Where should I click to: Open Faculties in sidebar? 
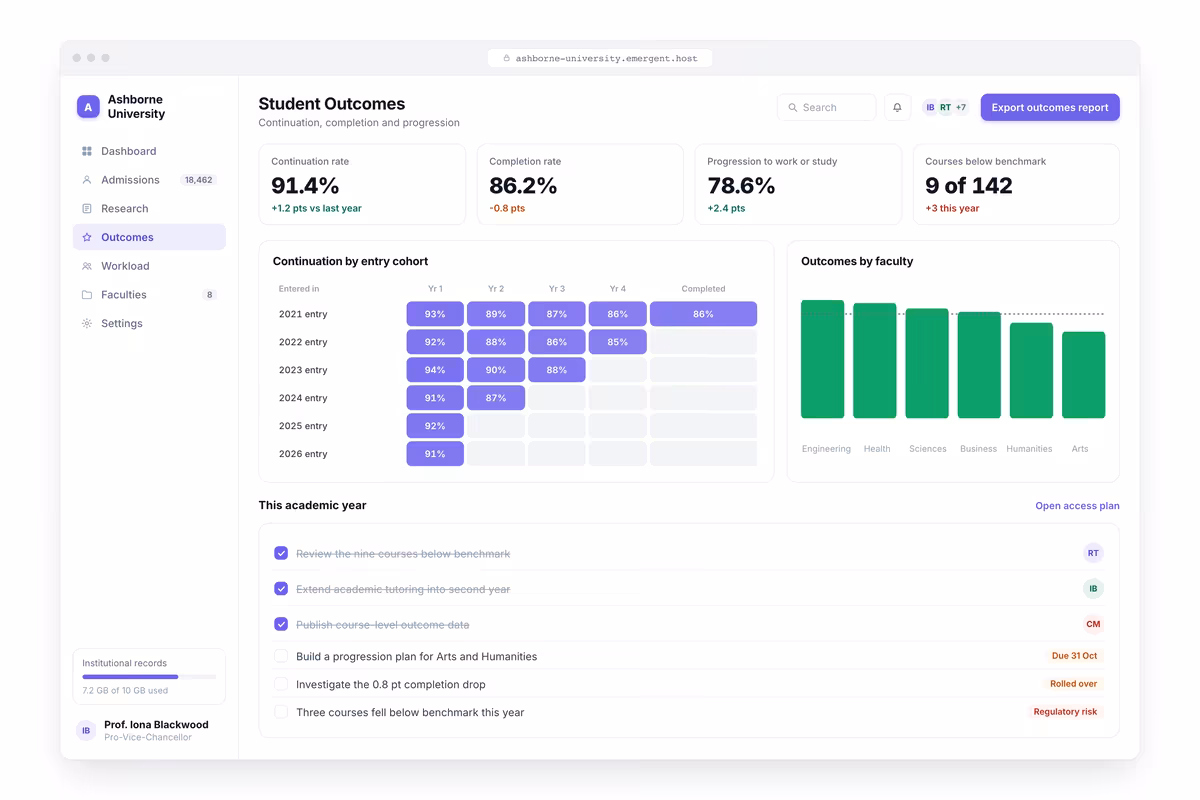149,295
